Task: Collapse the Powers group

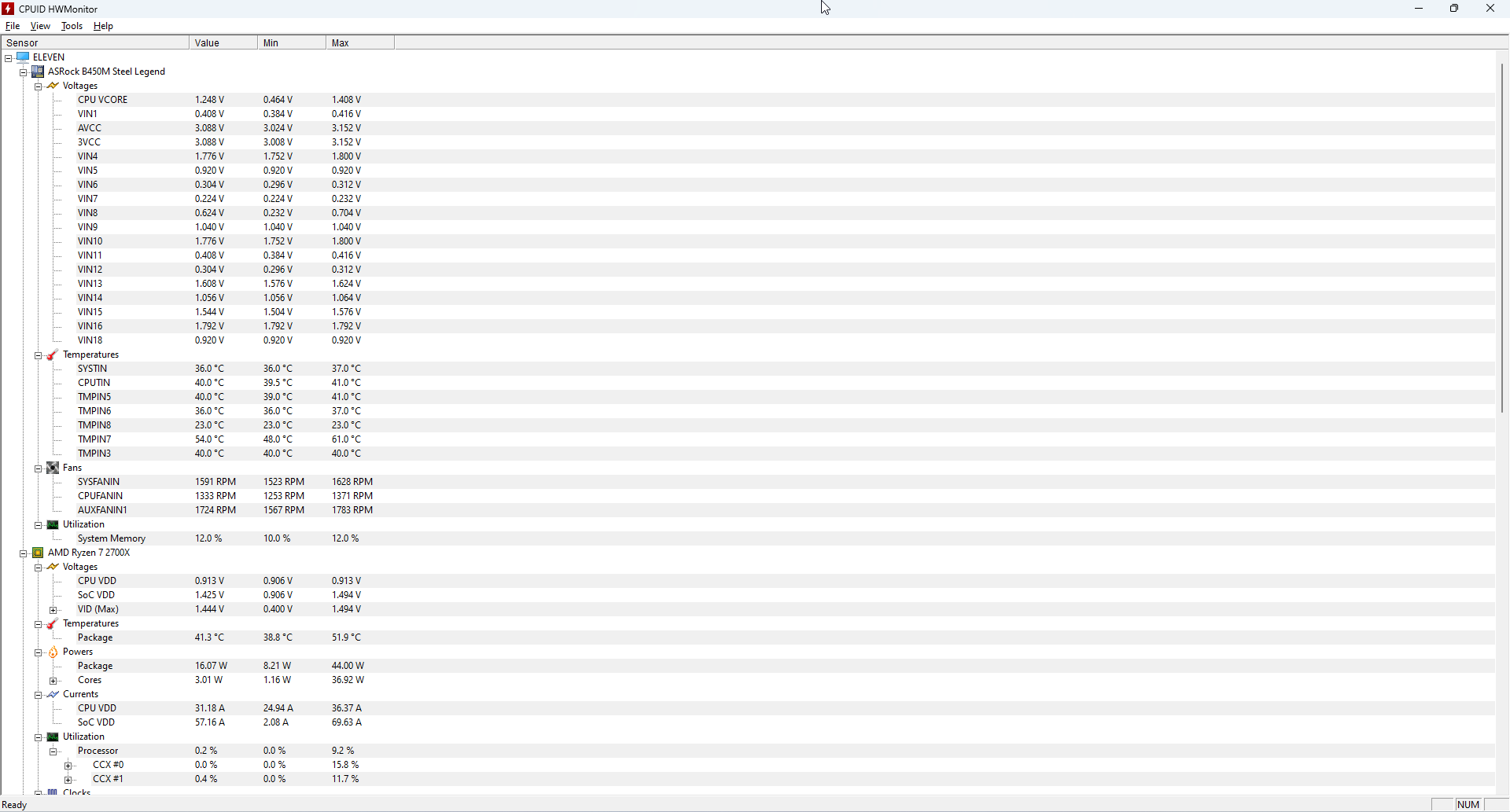Action: [x=38, y=652]
